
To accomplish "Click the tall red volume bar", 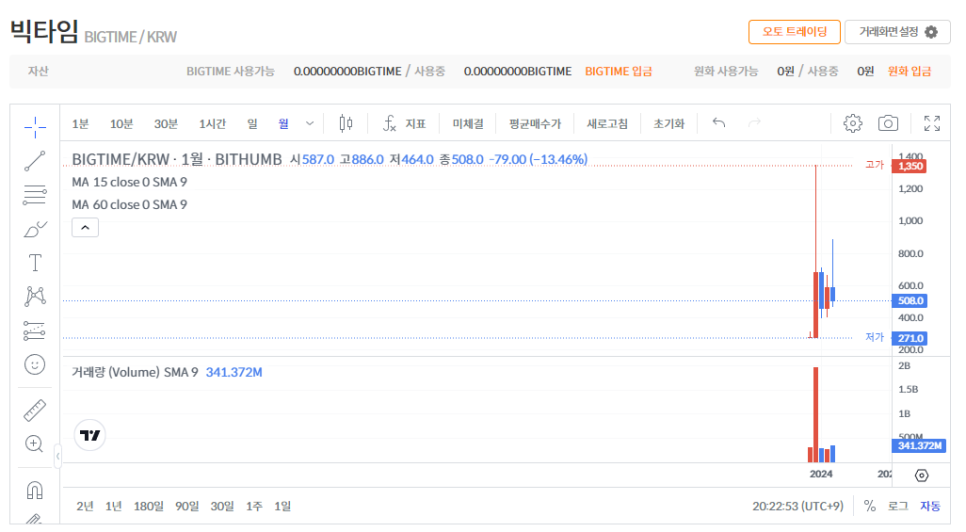I will (816, 414).
